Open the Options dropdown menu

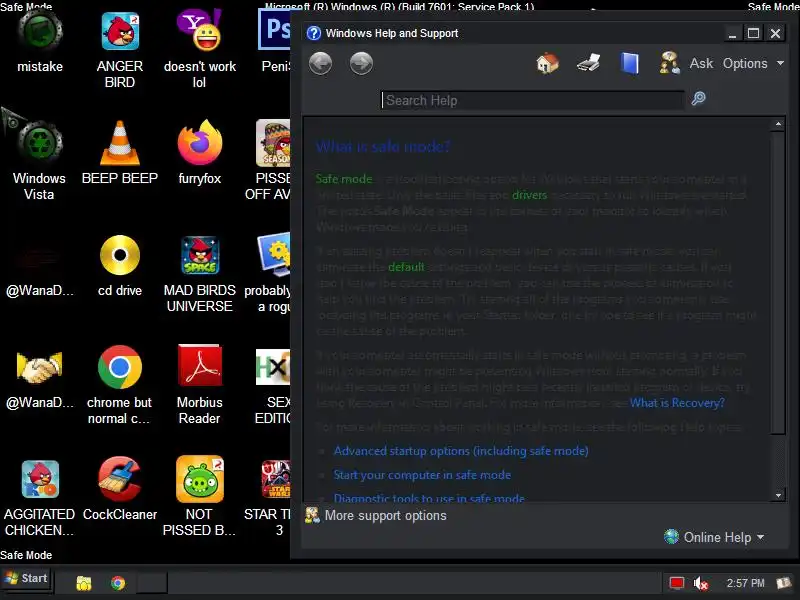click(753, 63)
